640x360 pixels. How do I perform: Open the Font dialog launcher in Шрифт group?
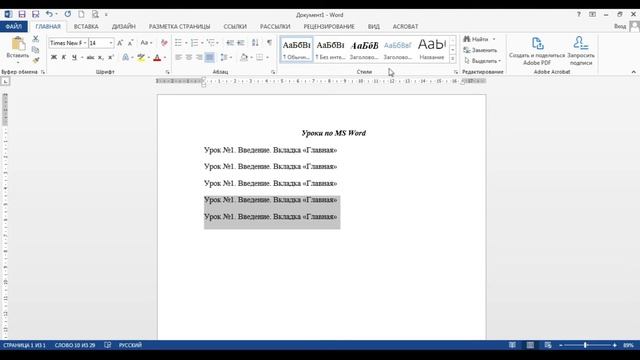pyautogui.click(x=167, y=72)
